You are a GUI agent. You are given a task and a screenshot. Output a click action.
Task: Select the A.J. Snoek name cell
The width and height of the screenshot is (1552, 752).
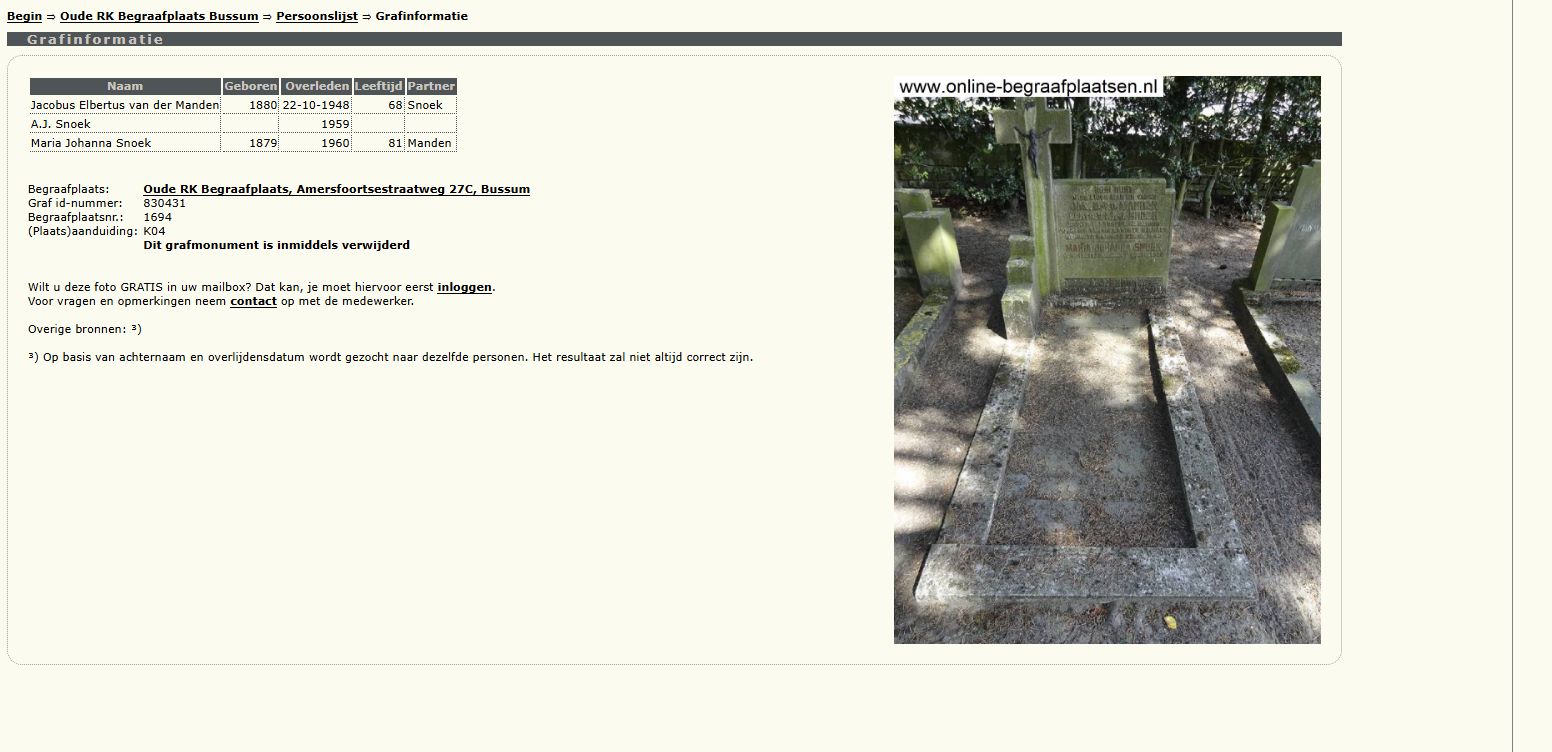coord(61,124)
